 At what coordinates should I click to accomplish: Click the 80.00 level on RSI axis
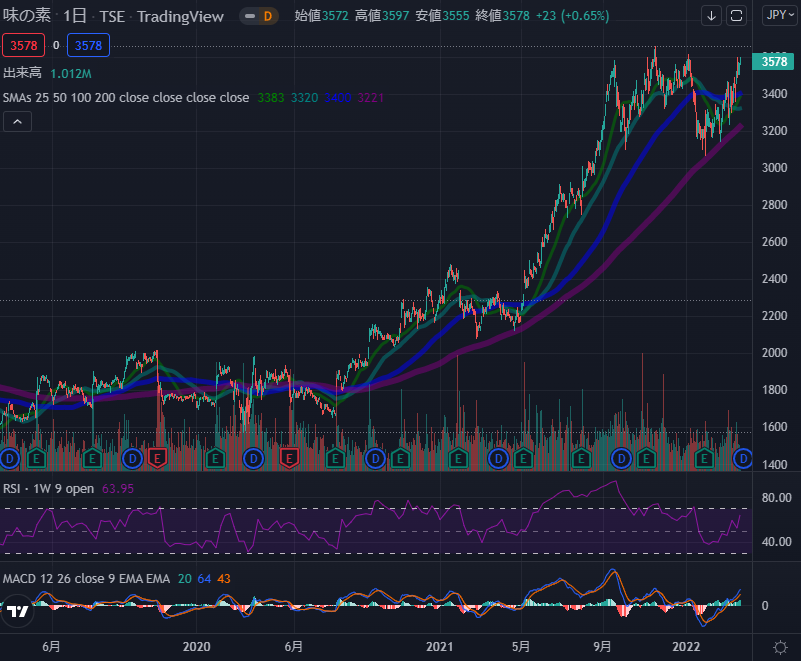click(x=776, y=498)
